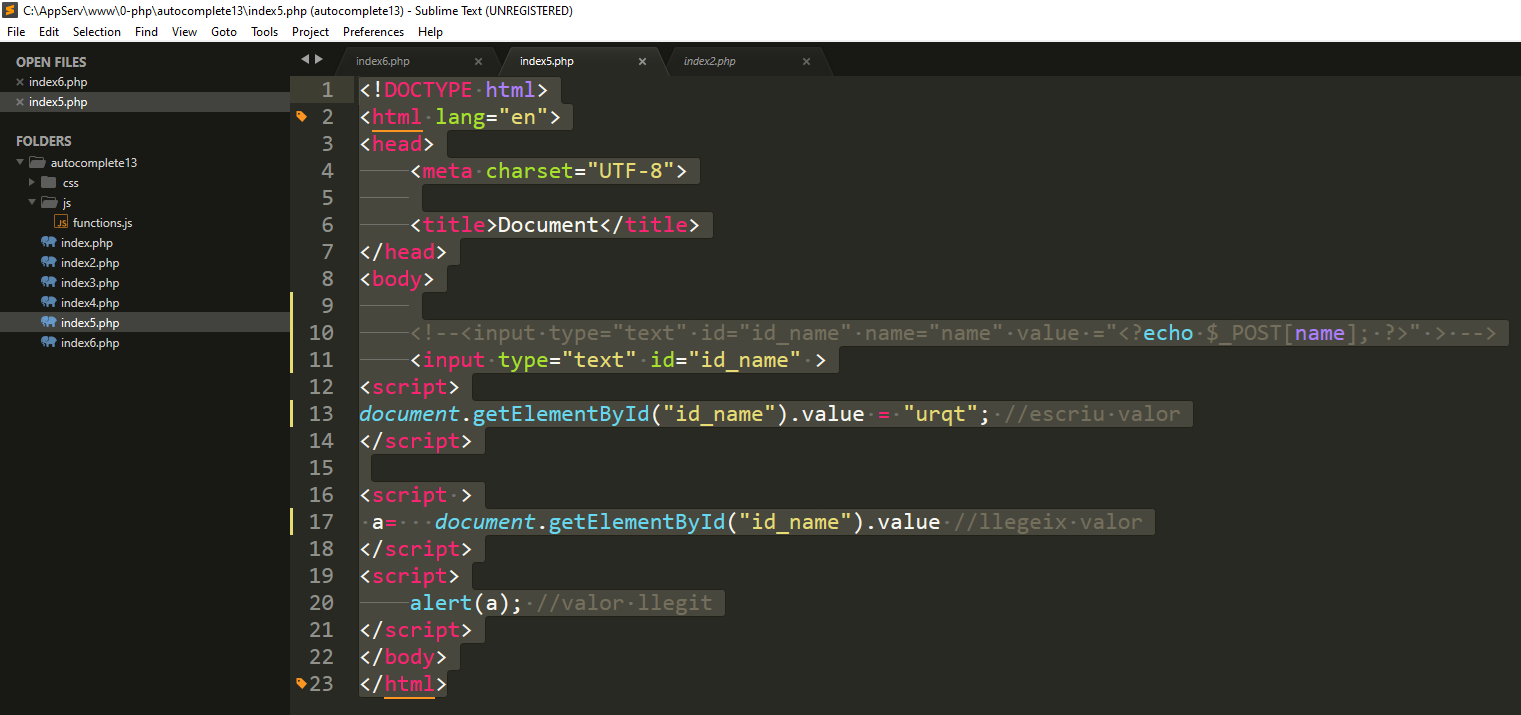Image resolution: width=1521 pixels, height=715 pixels.
Task: Click the bookmark marker on line 23
Action: [x=301, y=684]
